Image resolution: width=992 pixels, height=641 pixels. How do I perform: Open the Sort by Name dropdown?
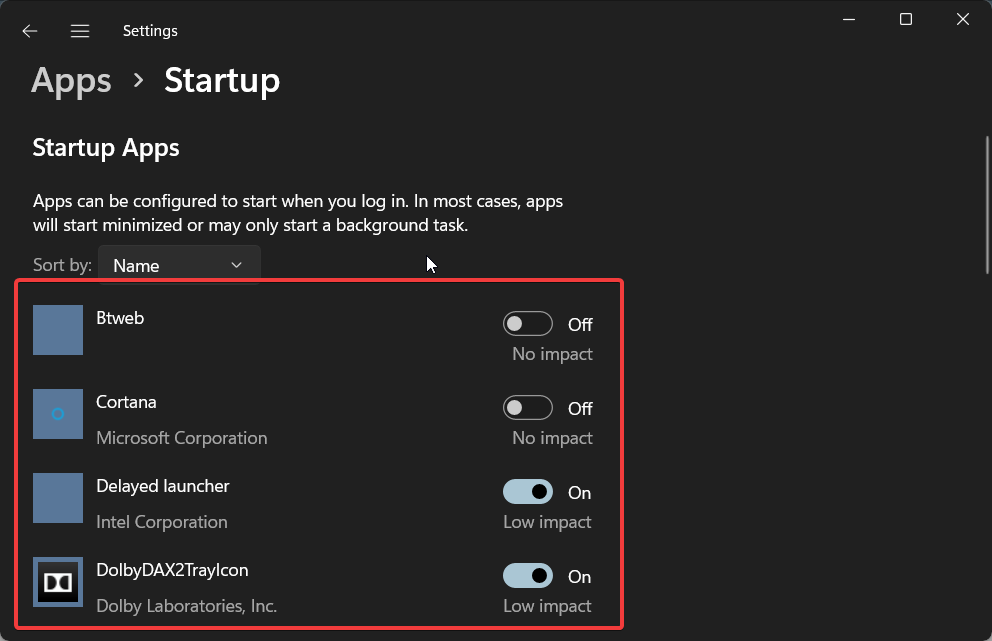click(x=179, y=265)
